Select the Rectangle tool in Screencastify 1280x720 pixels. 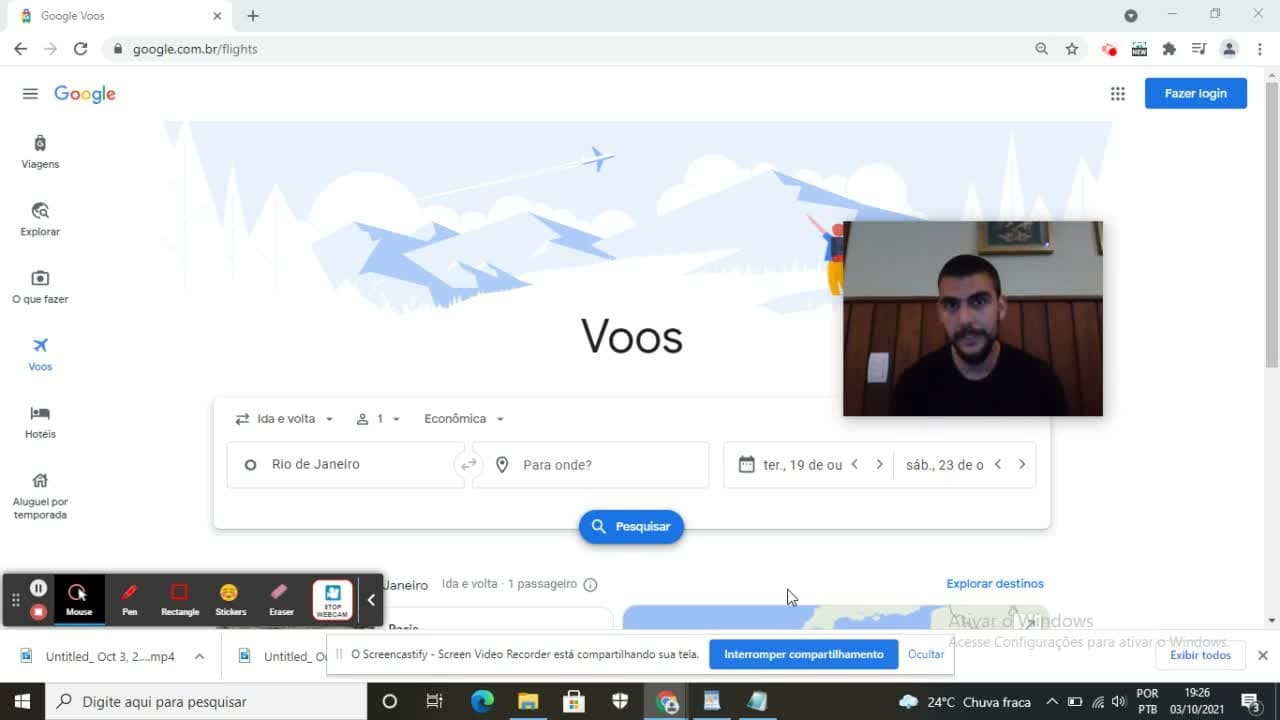pos(180,599)
